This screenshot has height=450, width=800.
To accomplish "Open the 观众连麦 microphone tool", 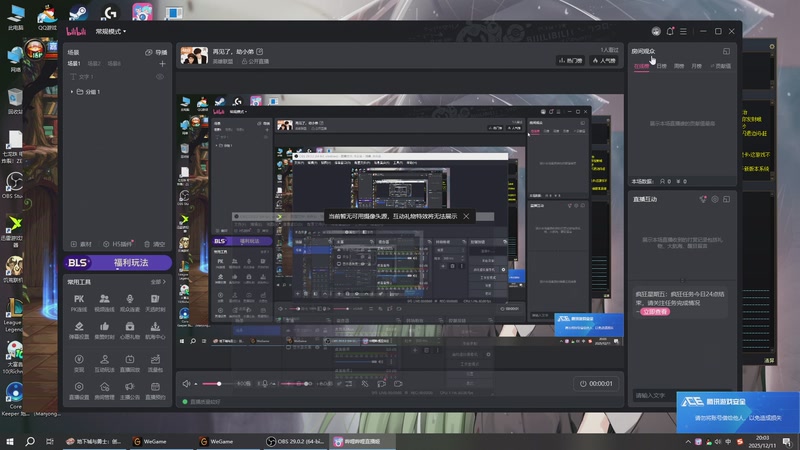I will (x=130, y=303).
